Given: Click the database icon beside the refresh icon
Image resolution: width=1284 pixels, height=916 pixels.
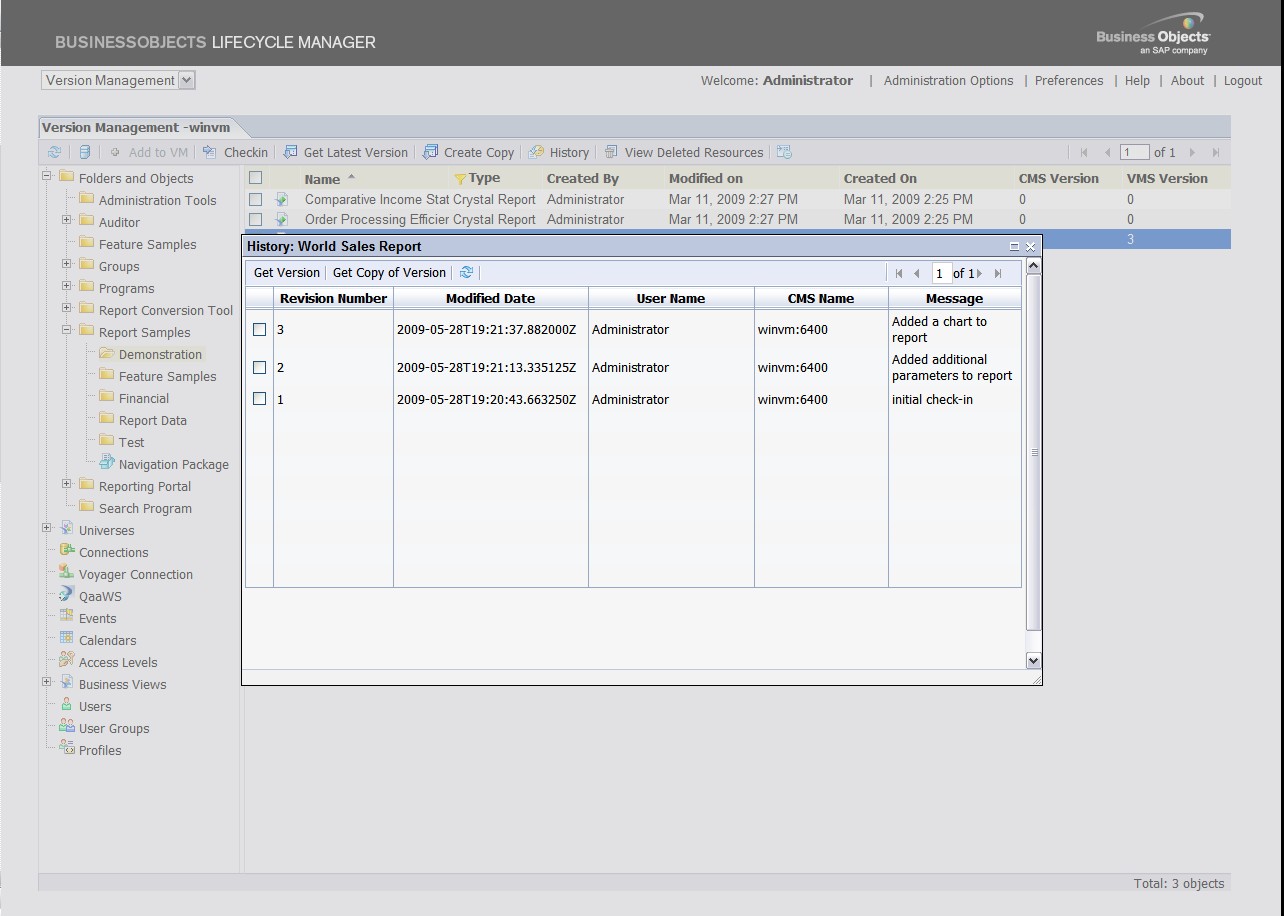Looking at the screenshot, I should coord(84,152).
